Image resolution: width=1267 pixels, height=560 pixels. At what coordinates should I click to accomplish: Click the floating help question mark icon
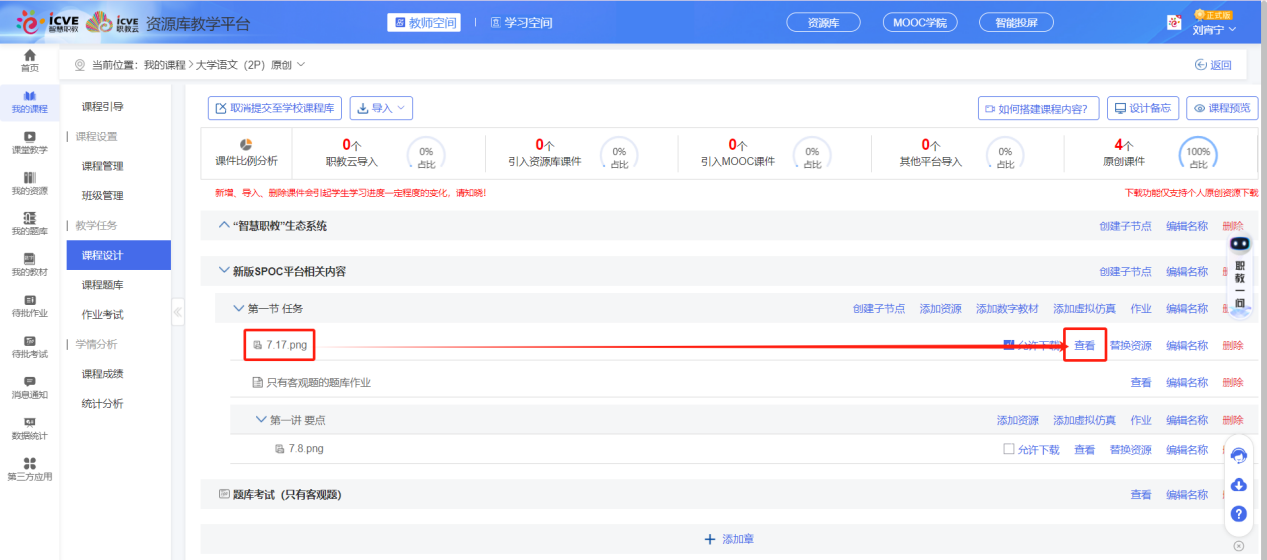pos(1238,514)
